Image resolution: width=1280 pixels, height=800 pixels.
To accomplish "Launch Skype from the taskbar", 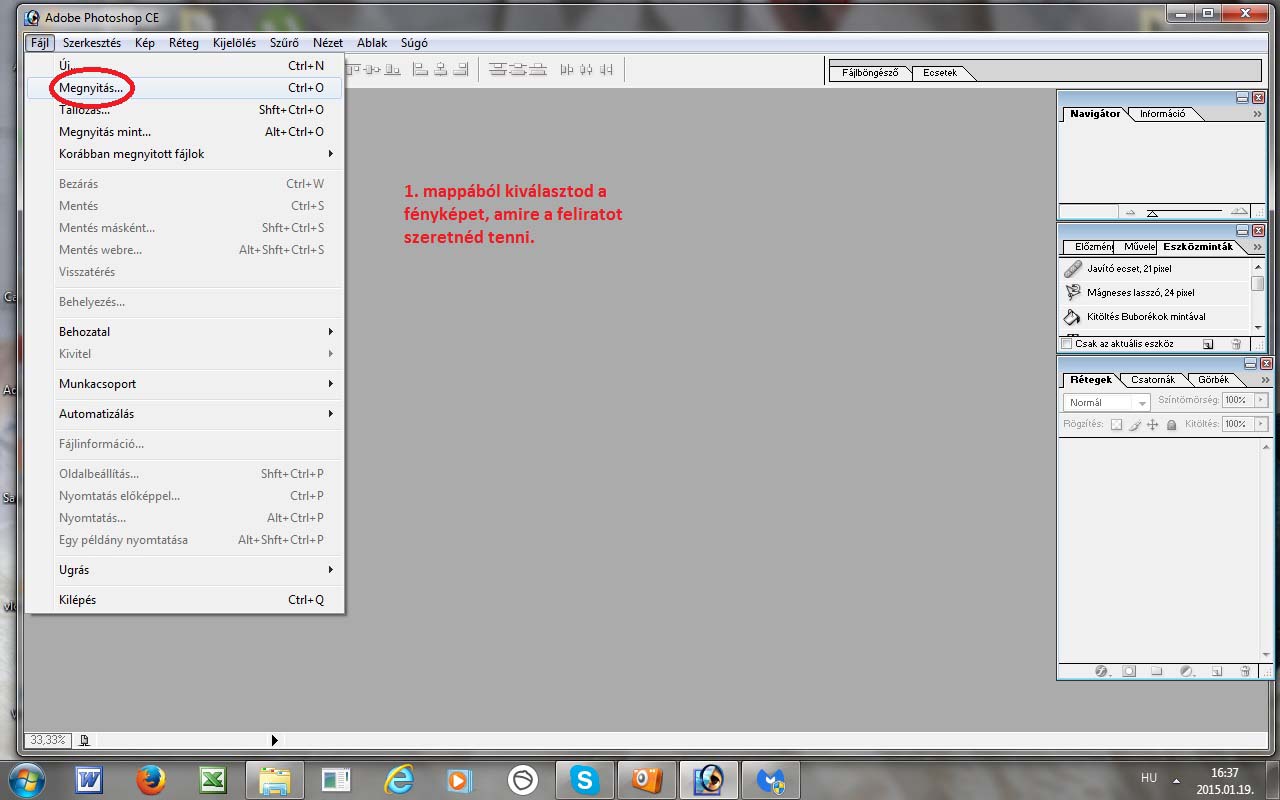I will [x=584, y=779].
